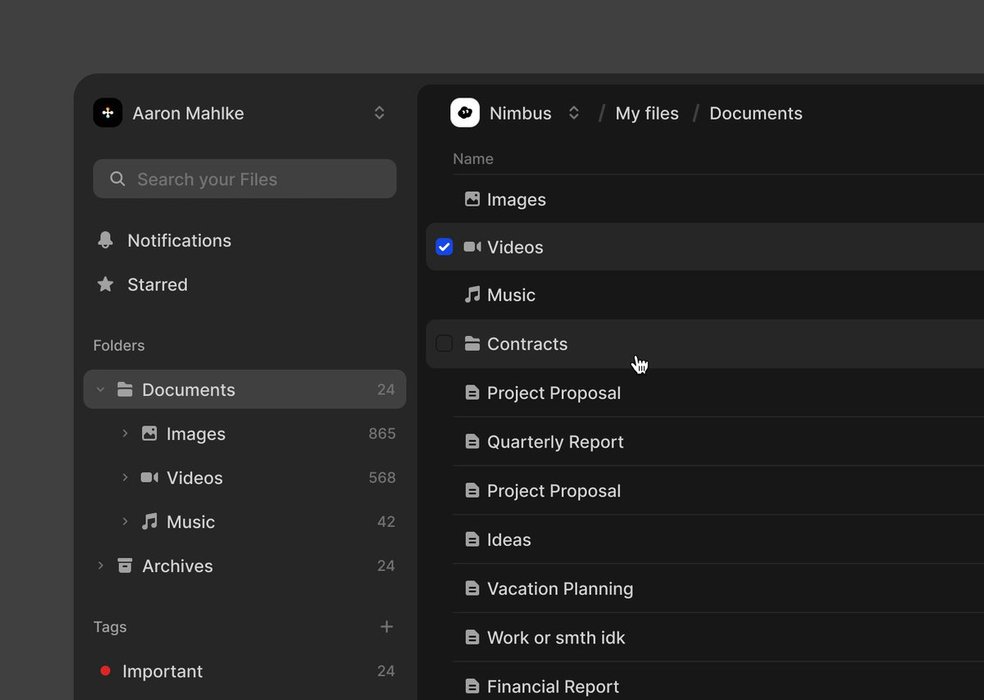Expand the Archives folder chevron

tap(100, 566)
